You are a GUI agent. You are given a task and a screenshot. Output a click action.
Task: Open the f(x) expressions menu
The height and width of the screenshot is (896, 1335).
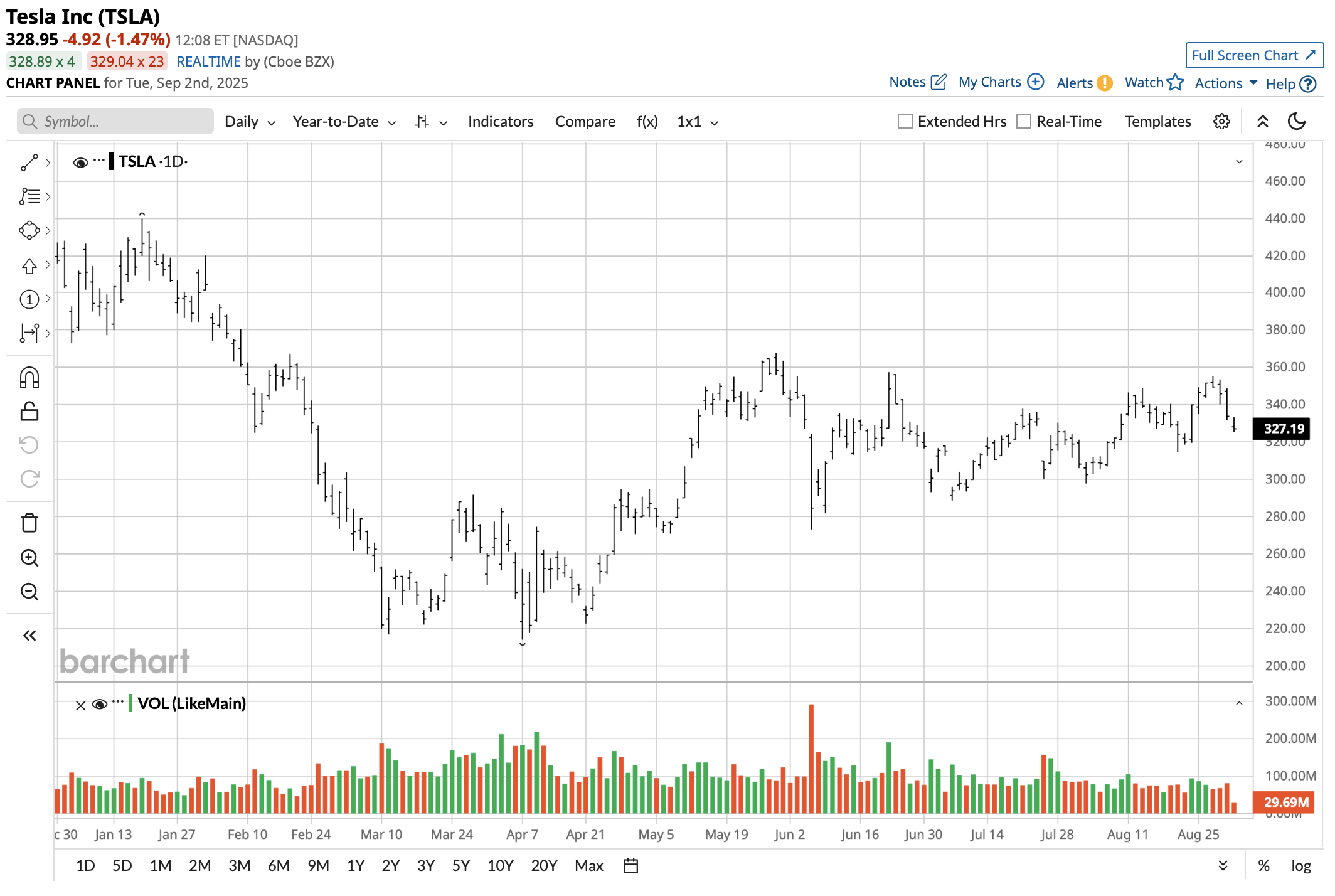[x=647, y=122]
